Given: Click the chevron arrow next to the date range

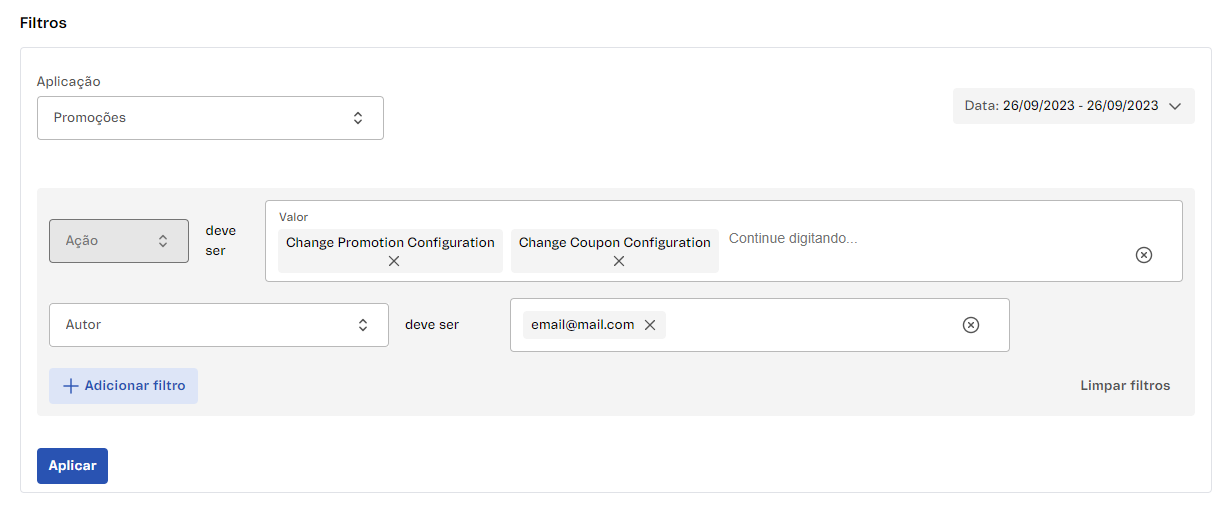Looking at the screenshot, I should 1175,106.
